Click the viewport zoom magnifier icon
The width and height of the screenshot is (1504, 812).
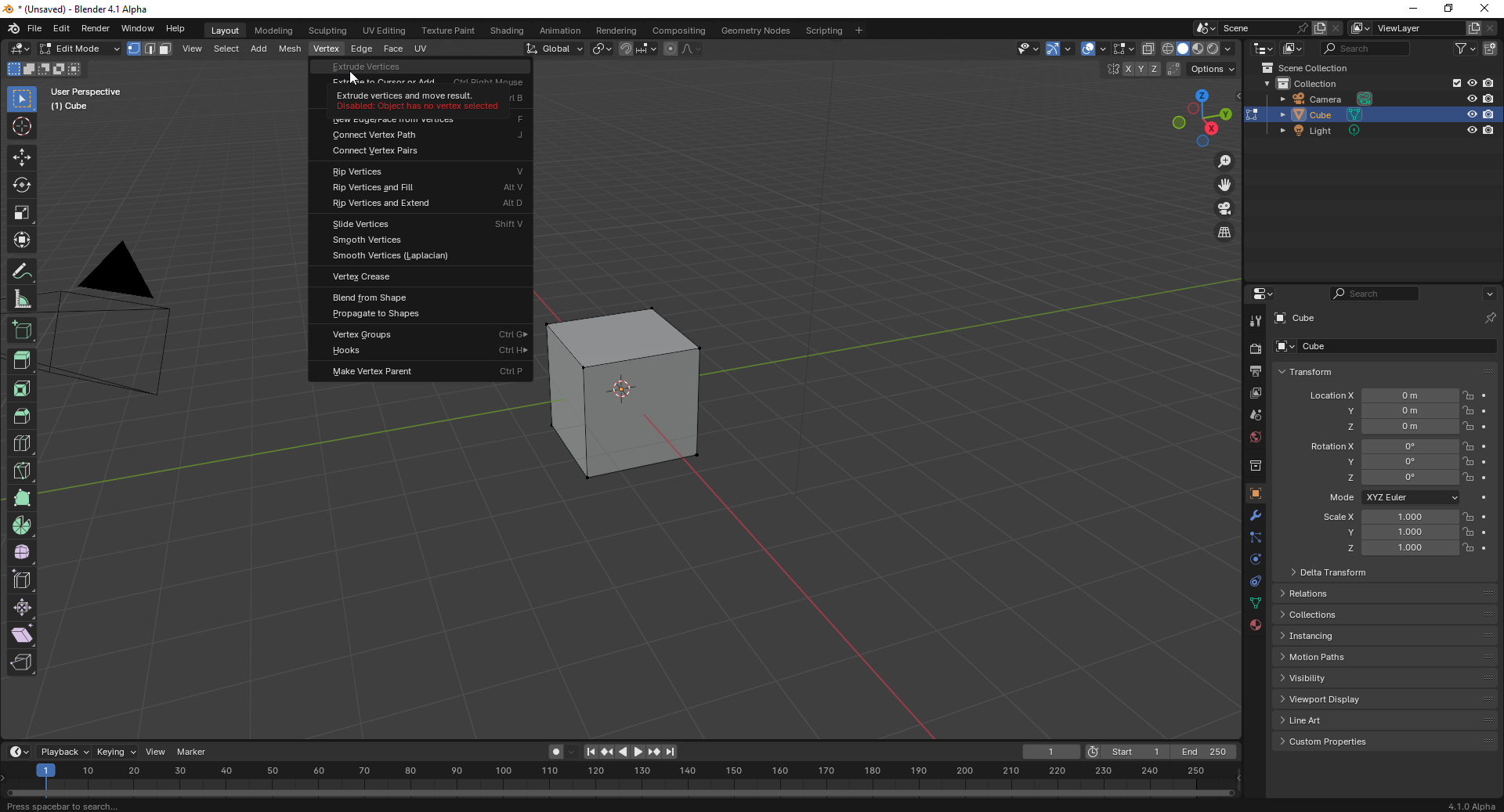pyautogui.click(x=1224, y=161)
